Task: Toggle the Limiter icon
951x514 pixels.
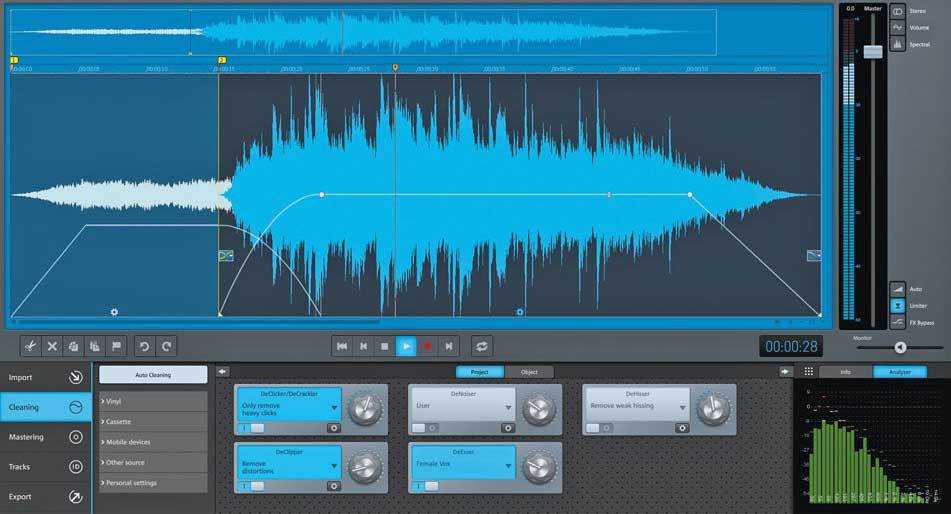Action: [x=898, y=306]
